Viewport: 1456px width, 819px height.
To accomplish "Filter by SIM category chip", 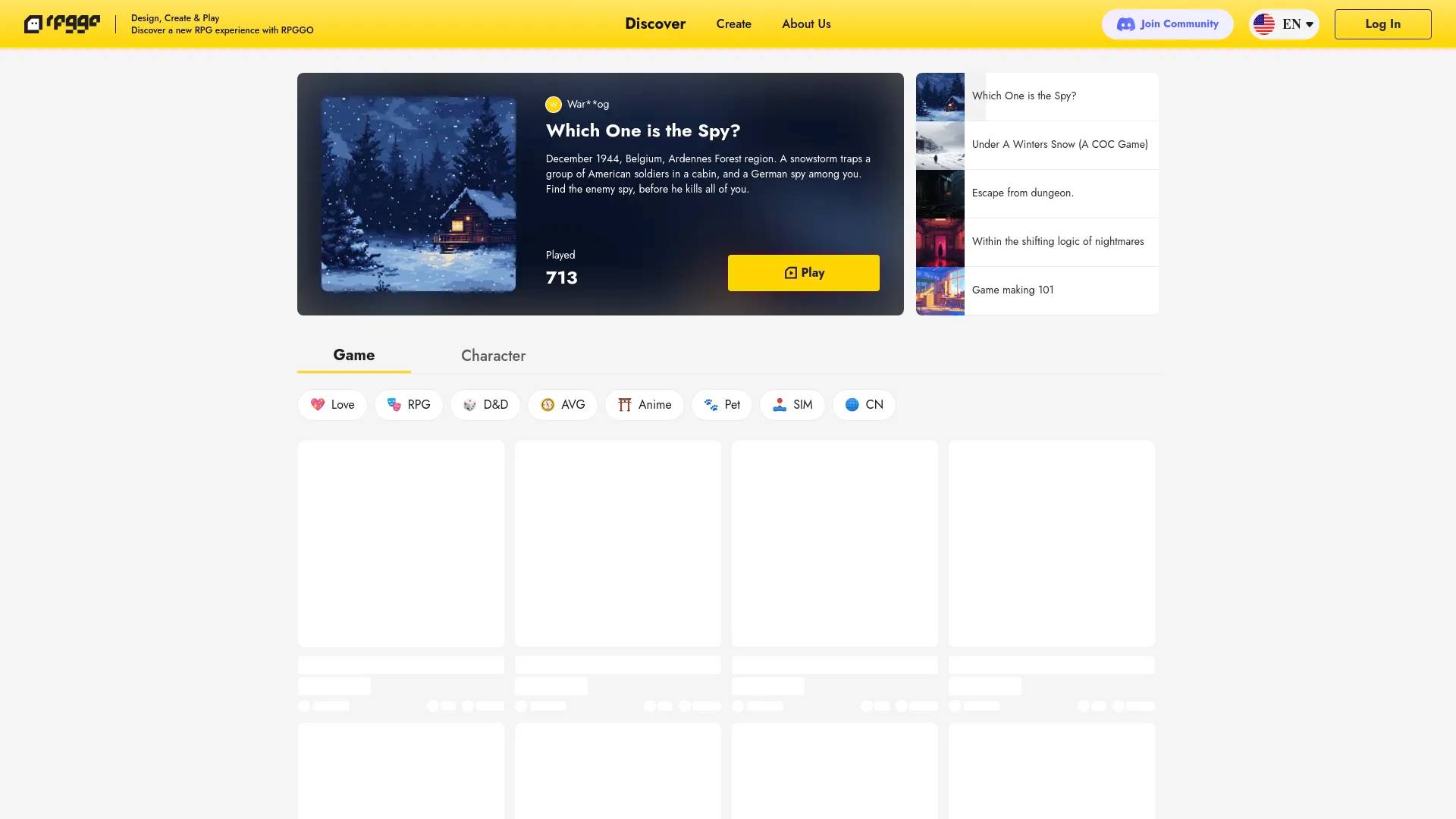I will coord(792,405).
